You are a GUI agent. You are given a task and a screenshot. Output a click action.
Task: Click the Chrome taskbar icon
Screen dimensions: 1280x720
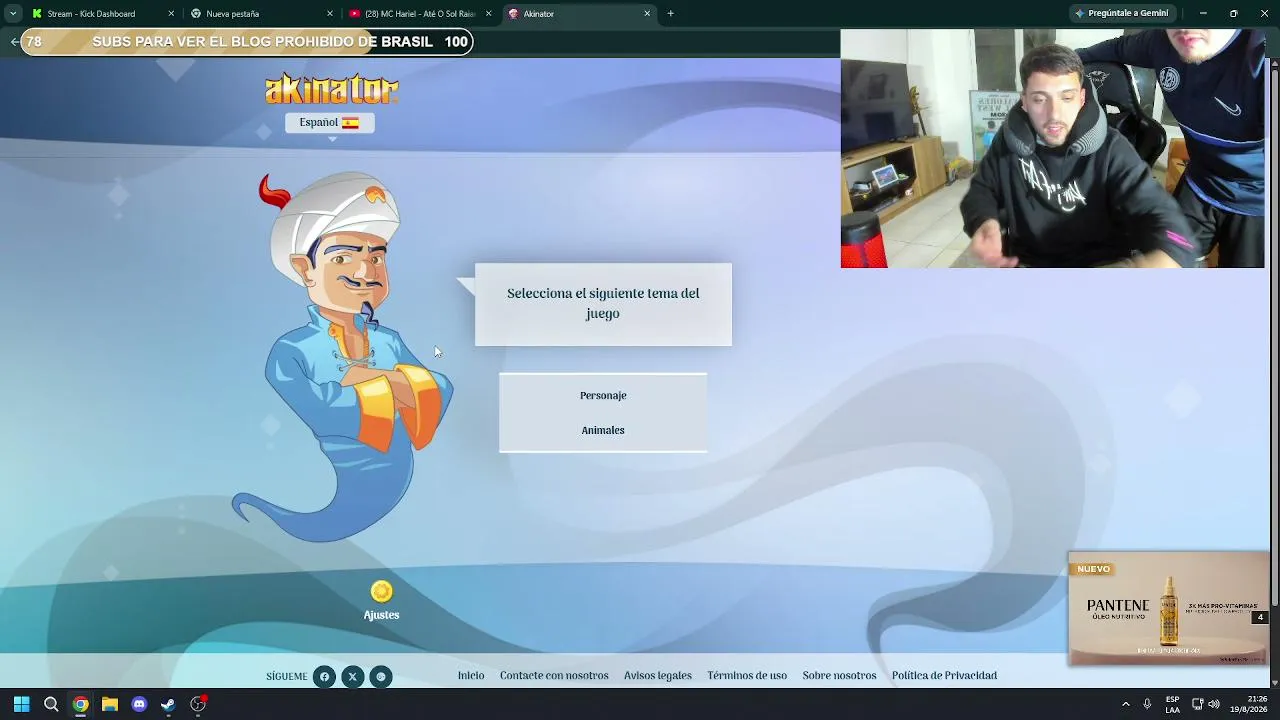(x=80, y=704)
